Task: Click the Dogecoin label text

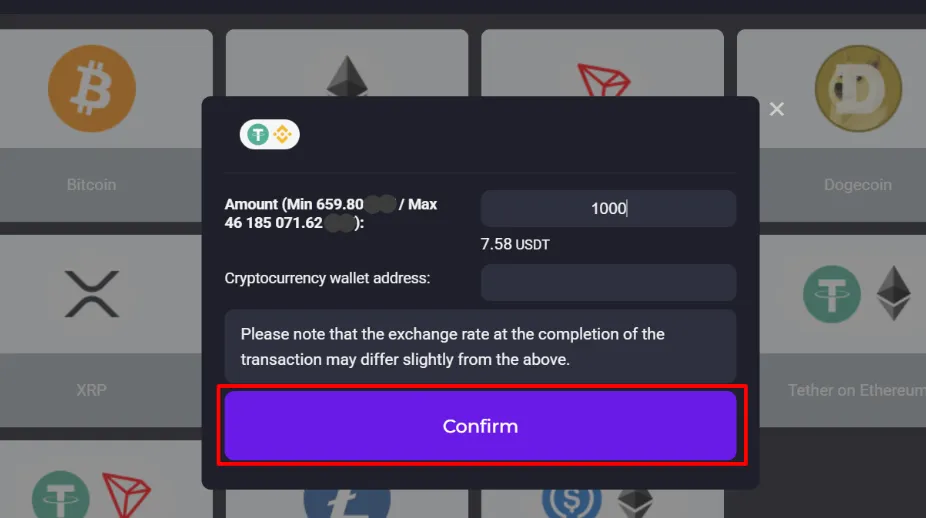Action: [x=857, y=185]
